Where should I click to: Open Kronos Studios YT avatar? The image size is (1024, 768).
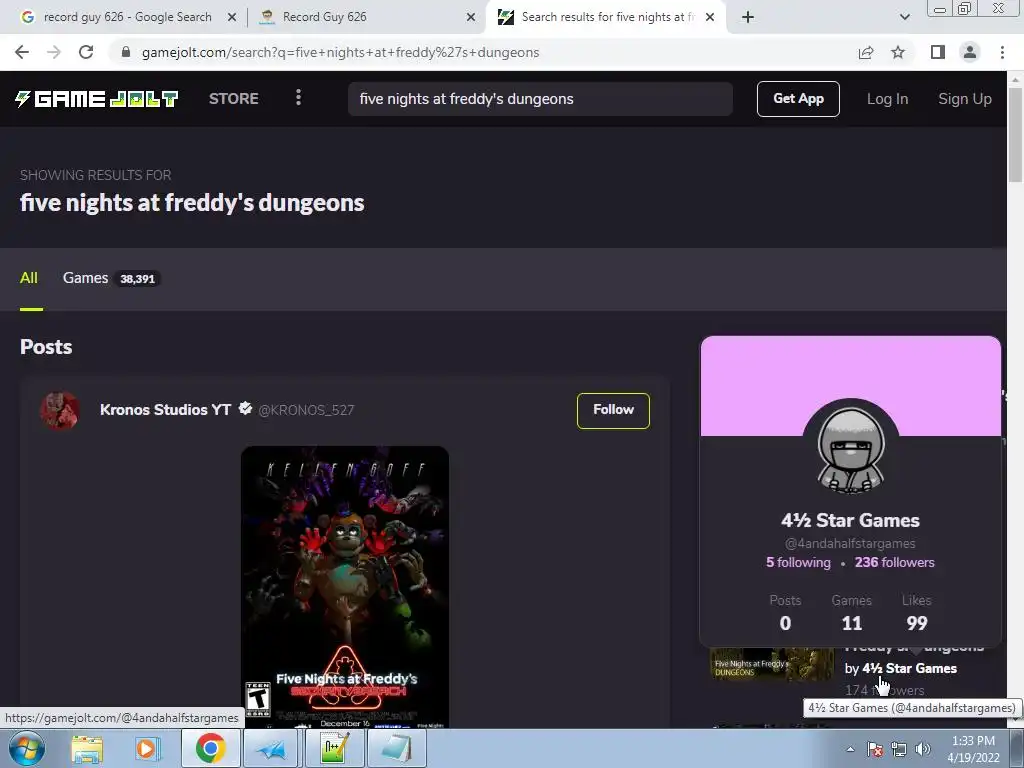pyautogui.click(x=60, y=410)
